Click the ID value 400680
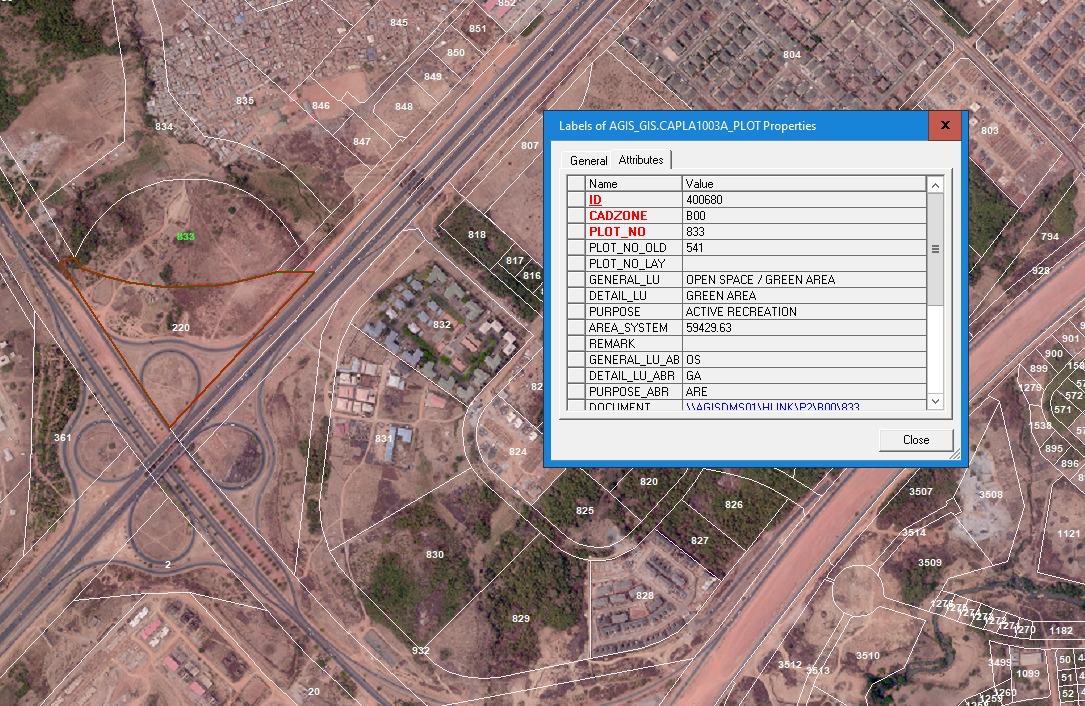This screenshot has height=706, width=1085. point(804,200)
